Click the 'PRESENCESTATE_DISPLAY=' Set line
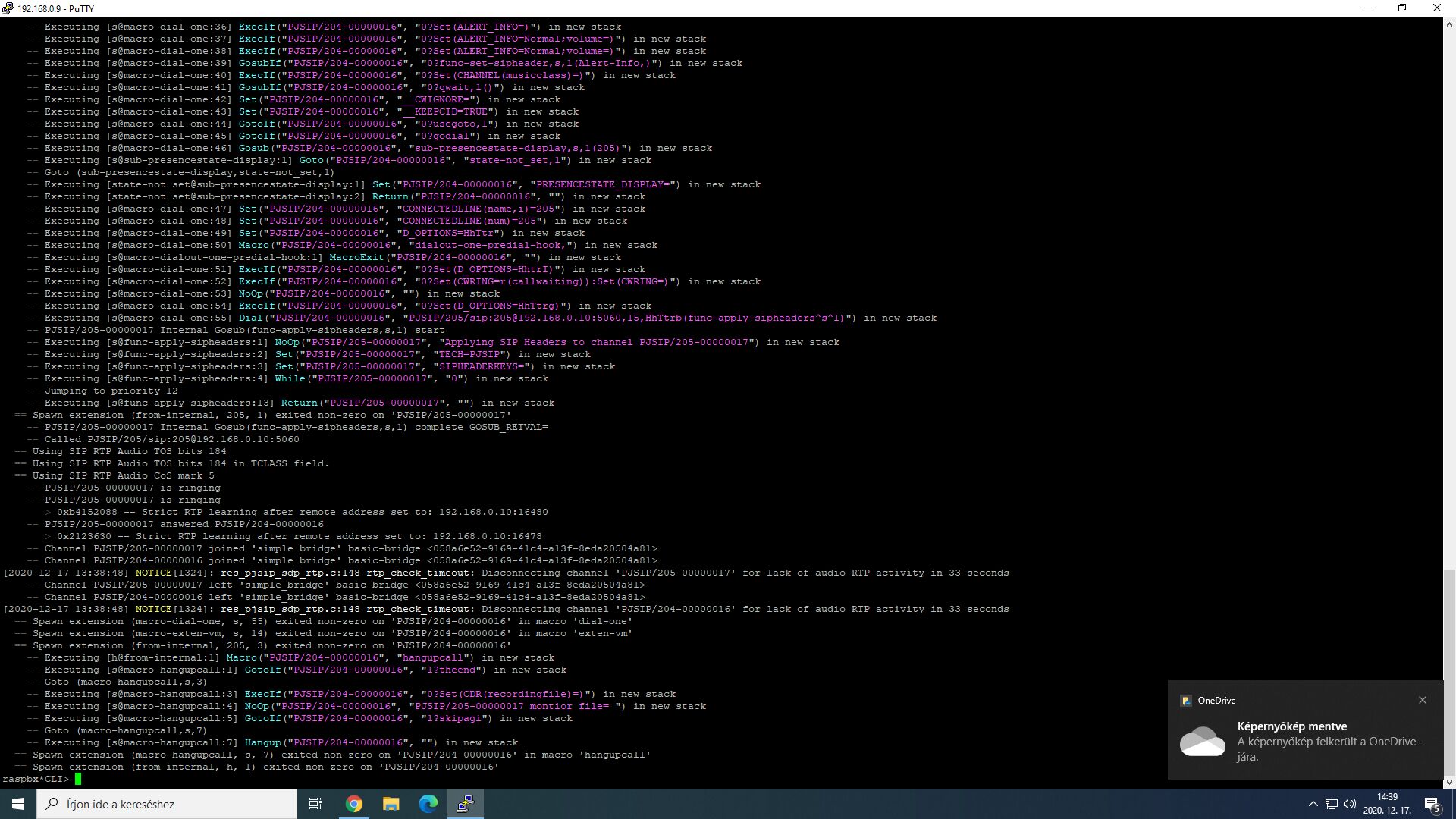Screen dimensions: 1456x819 pos(394,184)
